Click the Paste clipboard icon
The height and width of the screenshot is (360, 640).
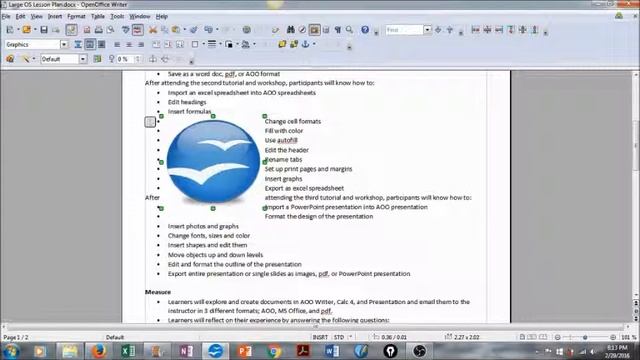tap(176, 30)
